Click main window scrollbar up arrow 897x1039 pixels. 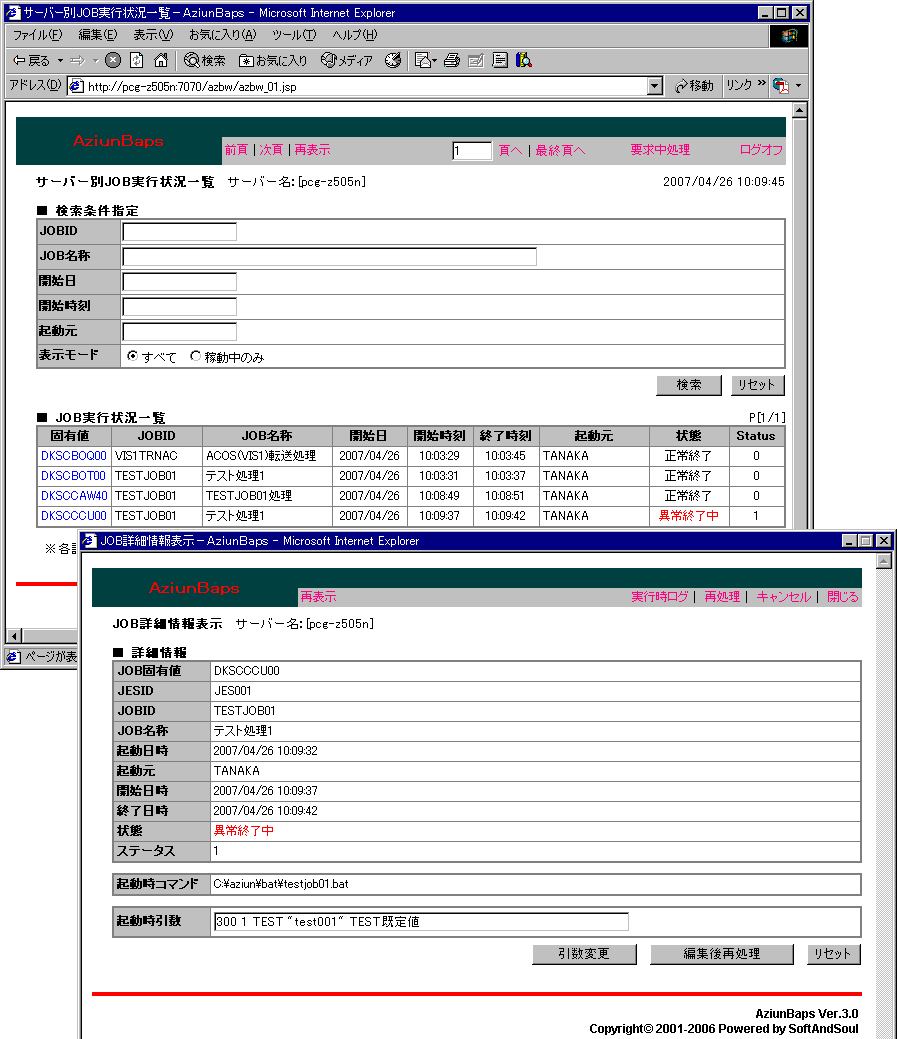click(800, 111)
